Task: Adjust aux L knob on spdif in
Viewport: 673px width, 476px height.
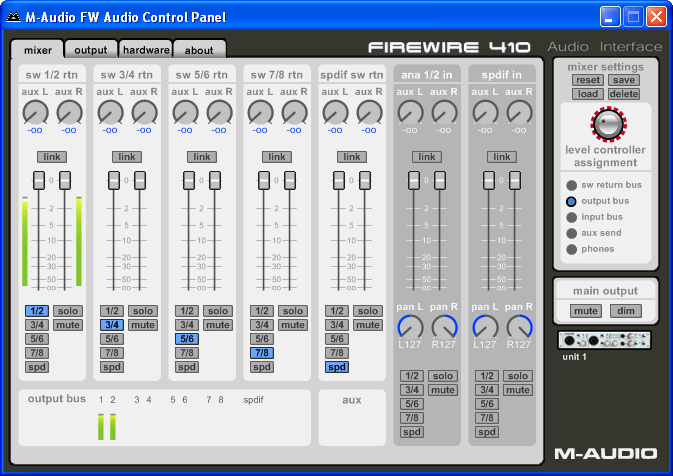Action: (x=485, y=112)
